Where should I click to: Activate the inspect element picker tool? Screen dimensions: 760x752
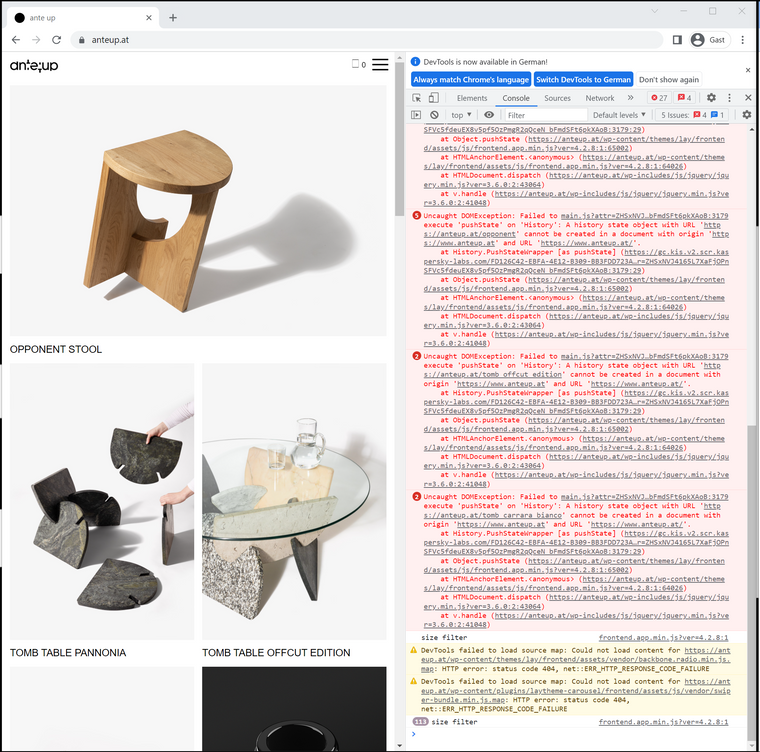[x=416, y=98]
